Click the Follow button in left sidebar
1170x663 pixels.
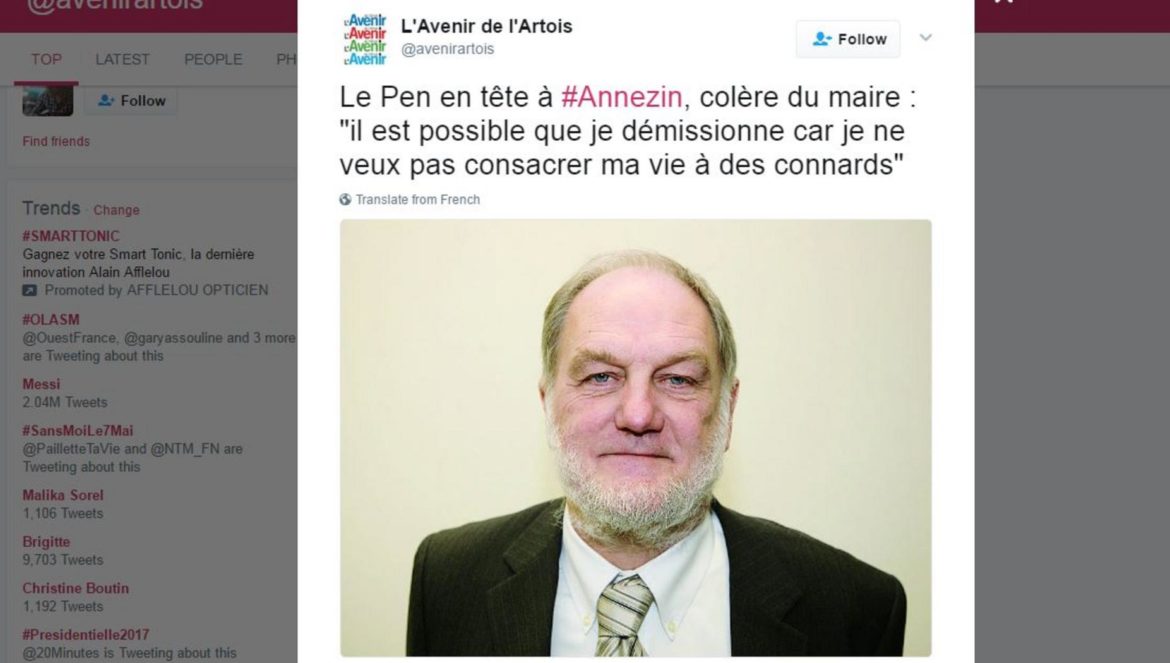131,101
